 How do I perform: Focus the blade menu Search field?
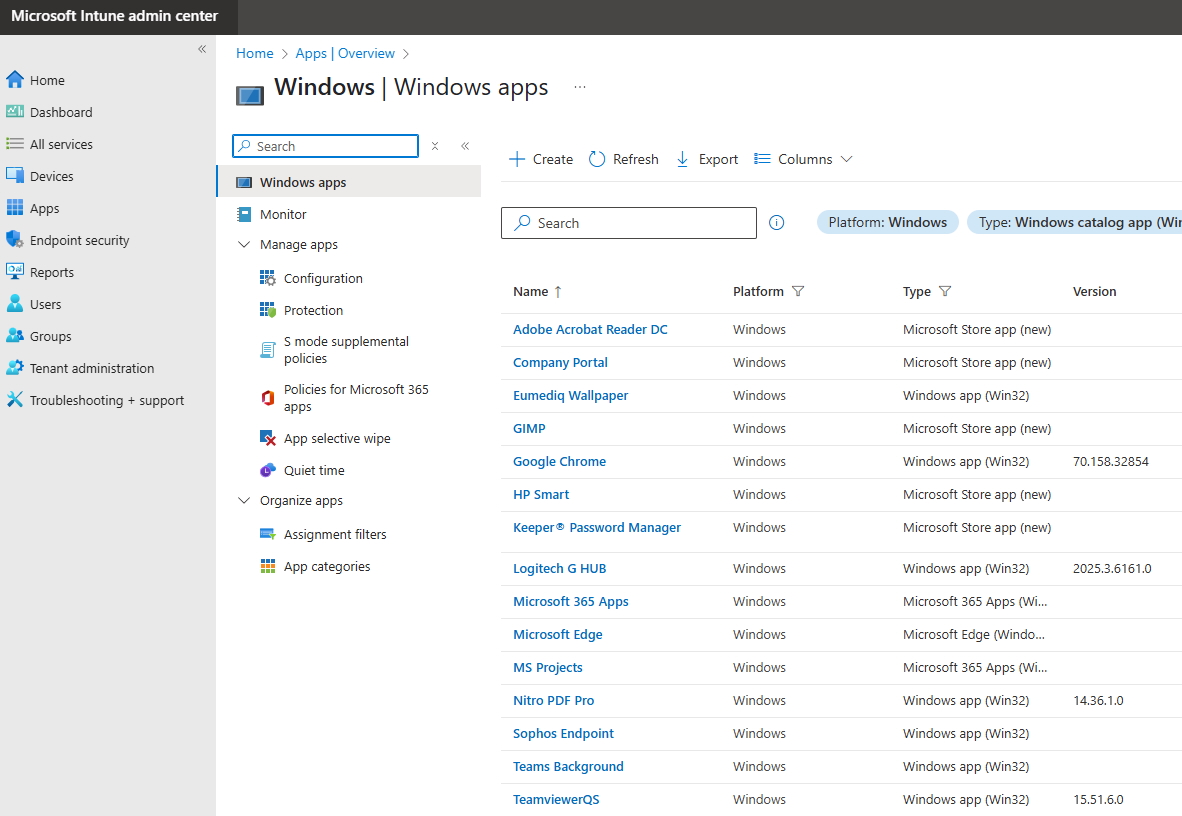pos(326,146)
